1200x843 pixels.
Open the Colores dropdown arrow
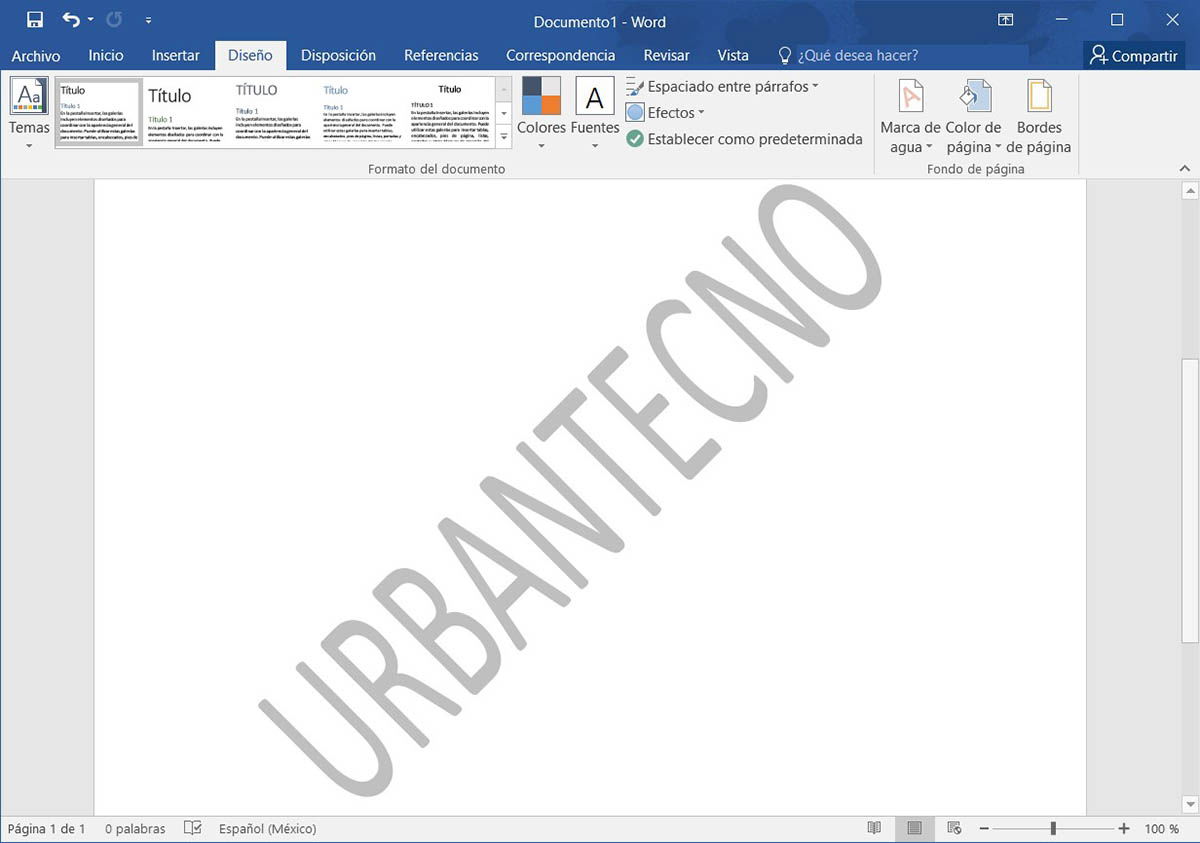pyautogui.click(x=540, y=143)
